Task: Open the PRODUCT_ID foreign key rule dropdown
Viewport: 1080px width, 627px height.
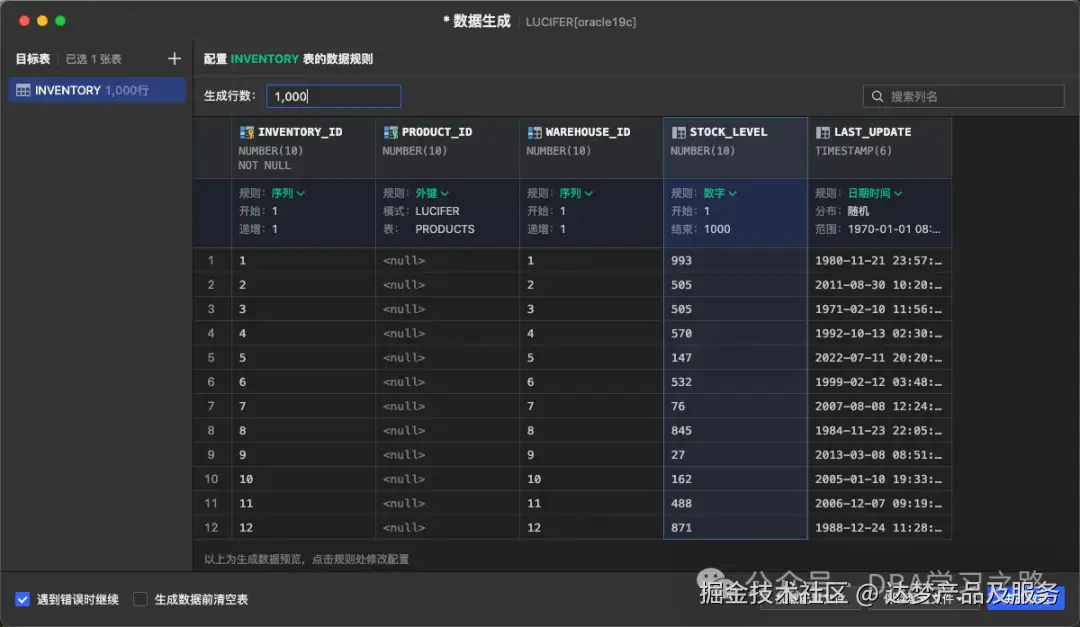Action: (432, 193)
